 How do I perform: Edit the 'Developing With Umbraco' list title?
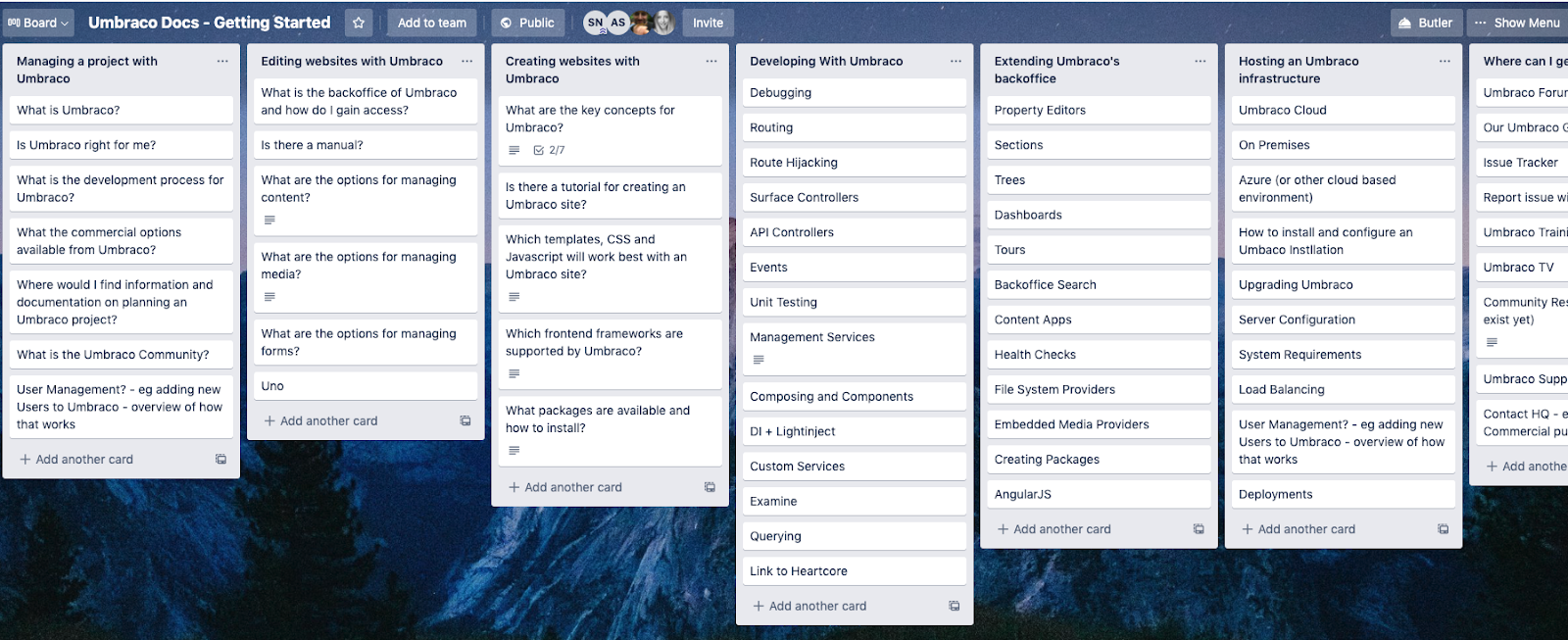(826, 61)
